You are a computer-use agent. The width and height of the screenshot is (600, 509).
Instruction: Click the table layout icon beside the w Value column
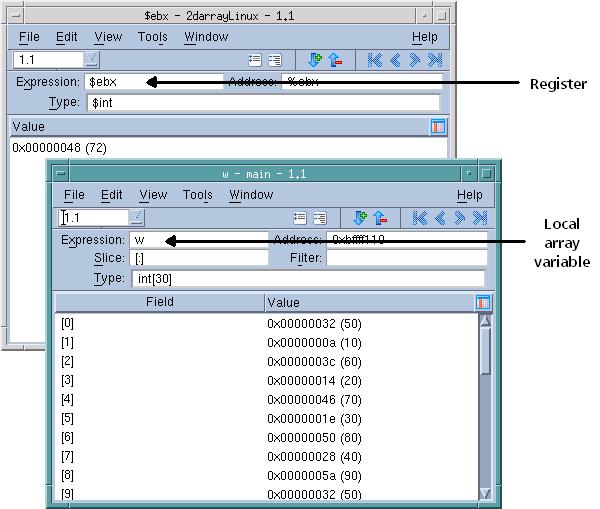483,302
